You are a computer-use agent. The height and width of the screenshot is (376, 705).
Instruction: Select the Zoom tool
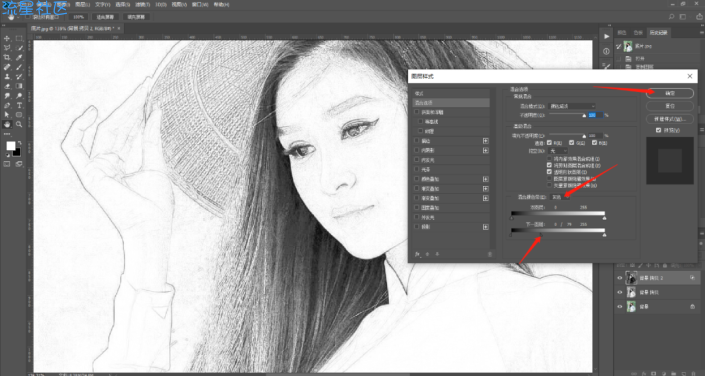click(19, 124)
